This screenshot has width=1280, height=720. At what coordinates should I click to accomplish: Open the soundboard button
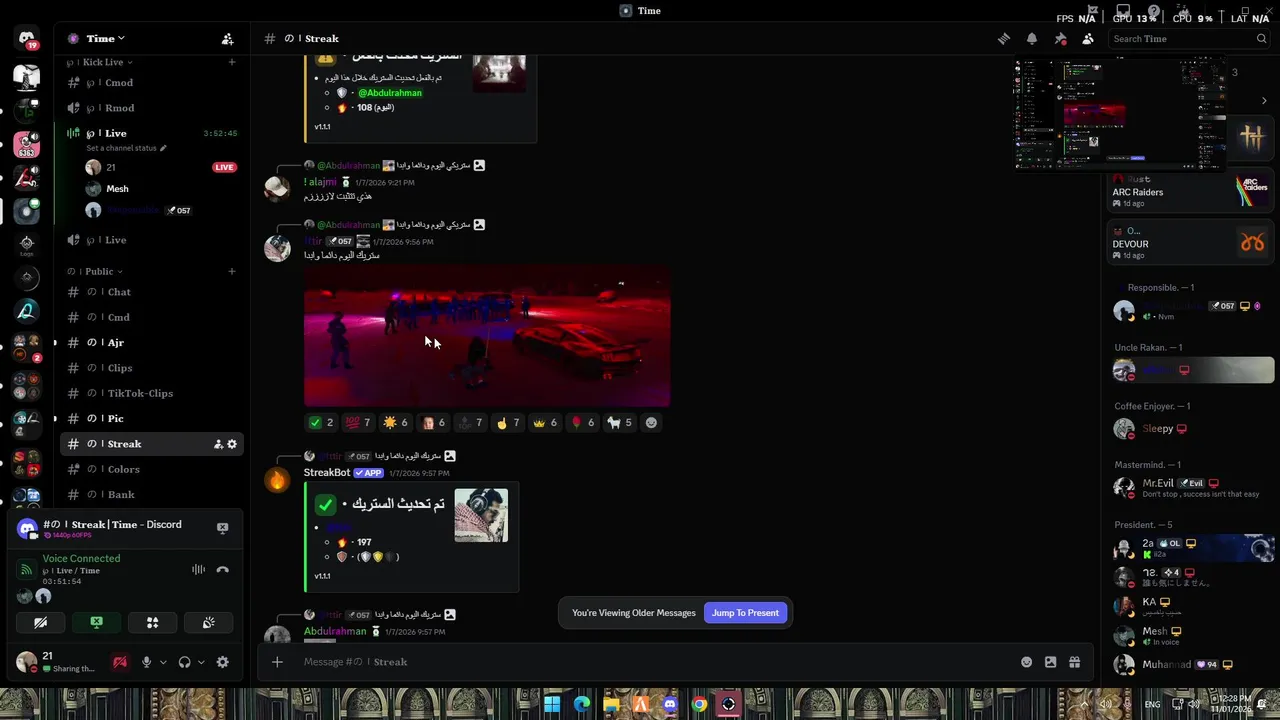(208, 623)
